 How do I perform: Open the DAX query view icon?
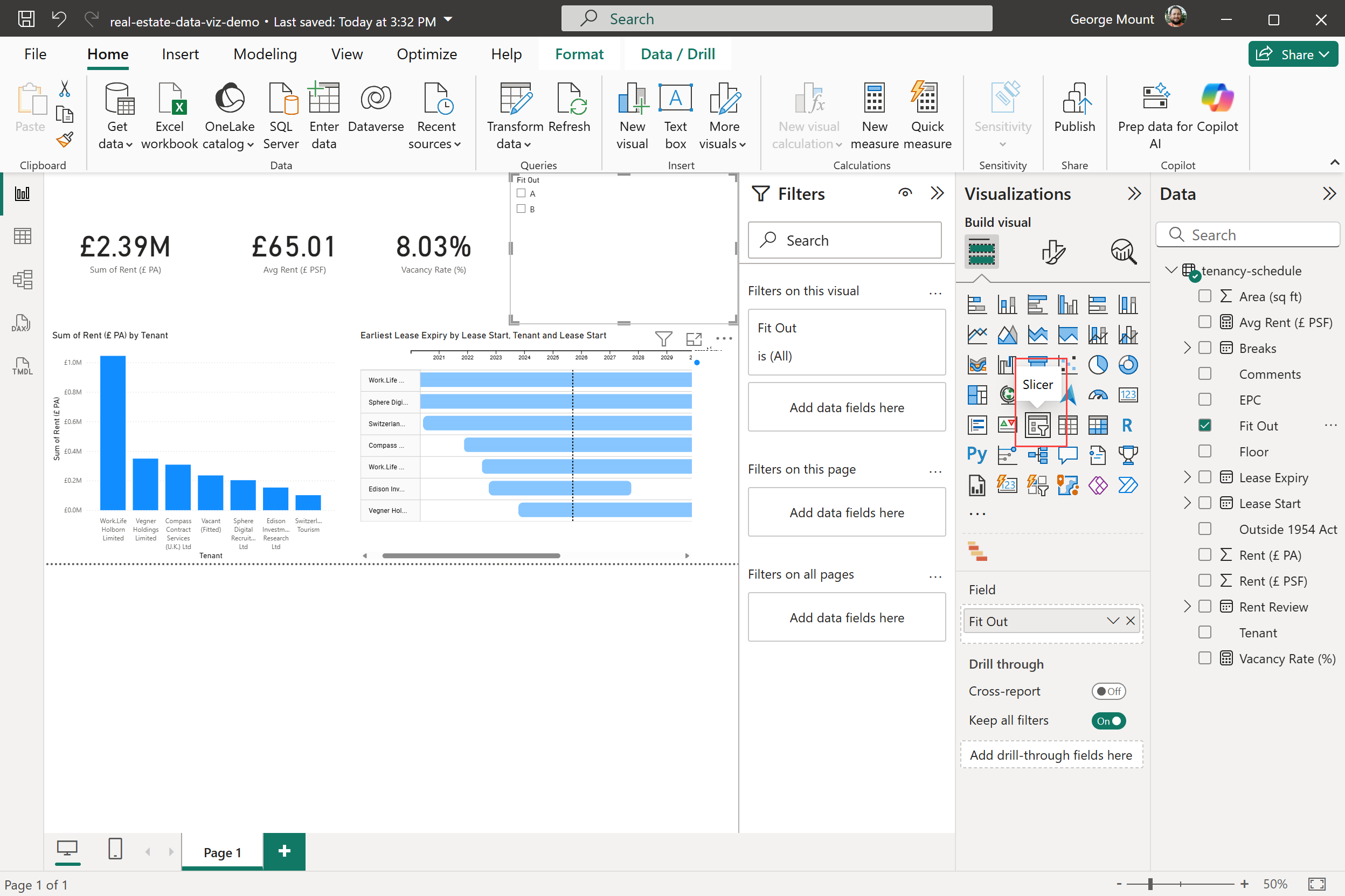[x=22, y=323]
